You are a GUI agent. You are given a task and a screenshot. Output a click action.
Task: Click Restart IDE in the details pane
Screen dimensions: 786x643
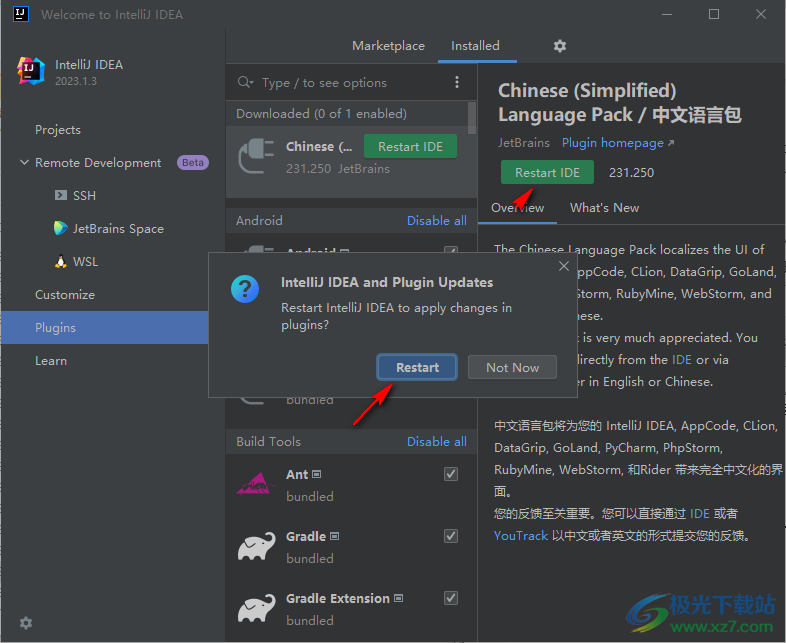pyautogui.click(x=547, y=172)
